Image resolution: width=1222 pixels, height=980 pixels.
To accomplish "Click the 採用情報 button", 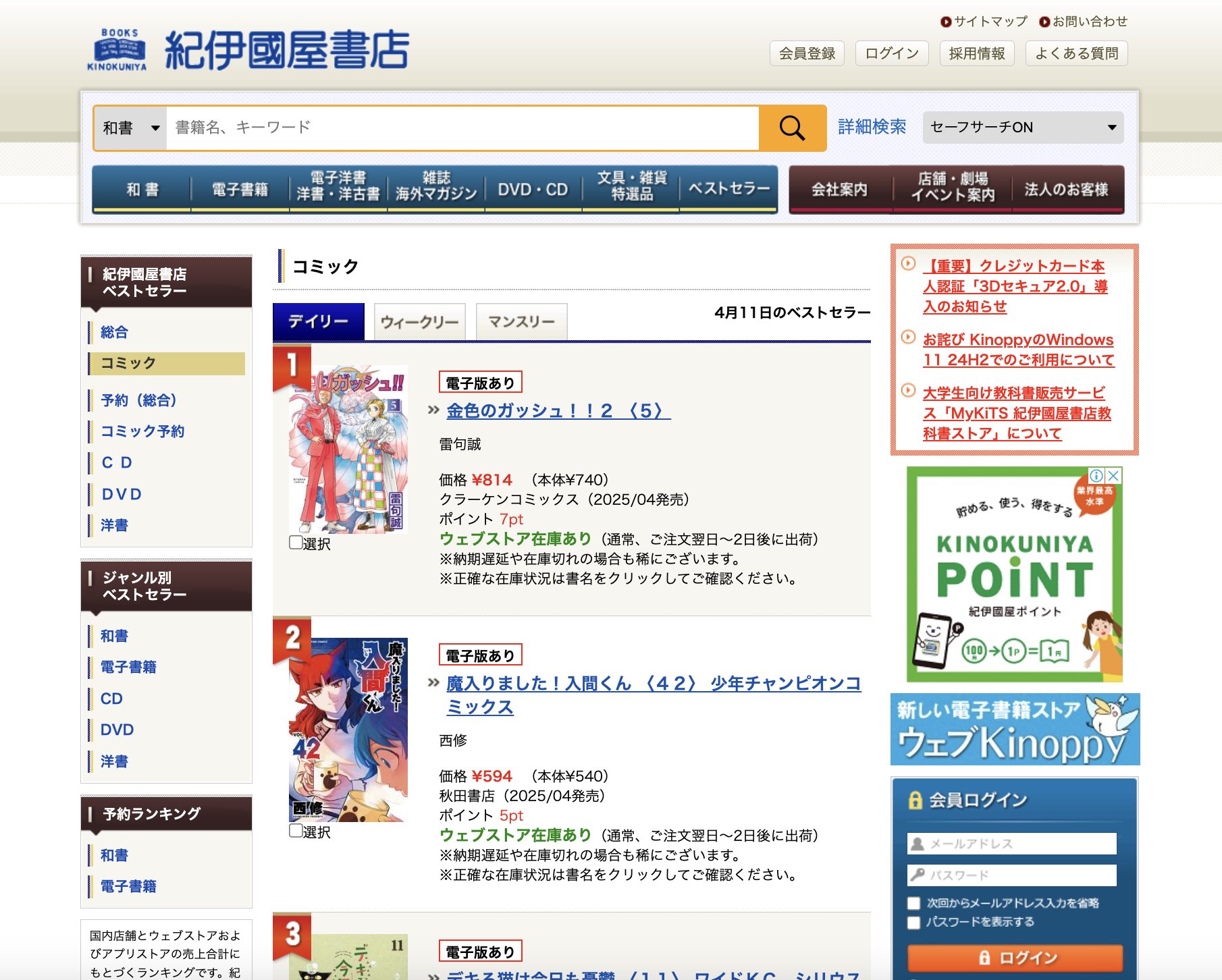I will pos(977,53).
